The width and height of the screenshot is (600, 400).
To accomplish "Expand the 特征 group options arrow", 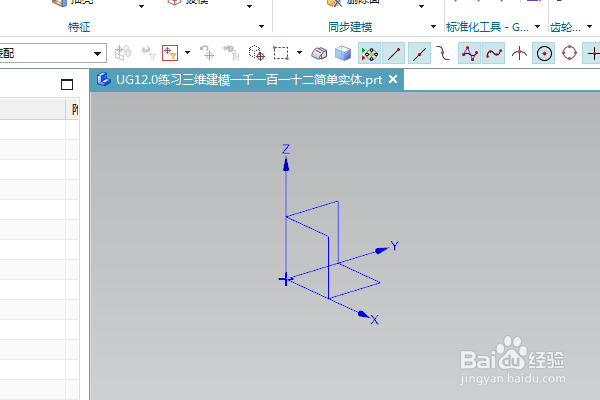I will click(261, 26).
